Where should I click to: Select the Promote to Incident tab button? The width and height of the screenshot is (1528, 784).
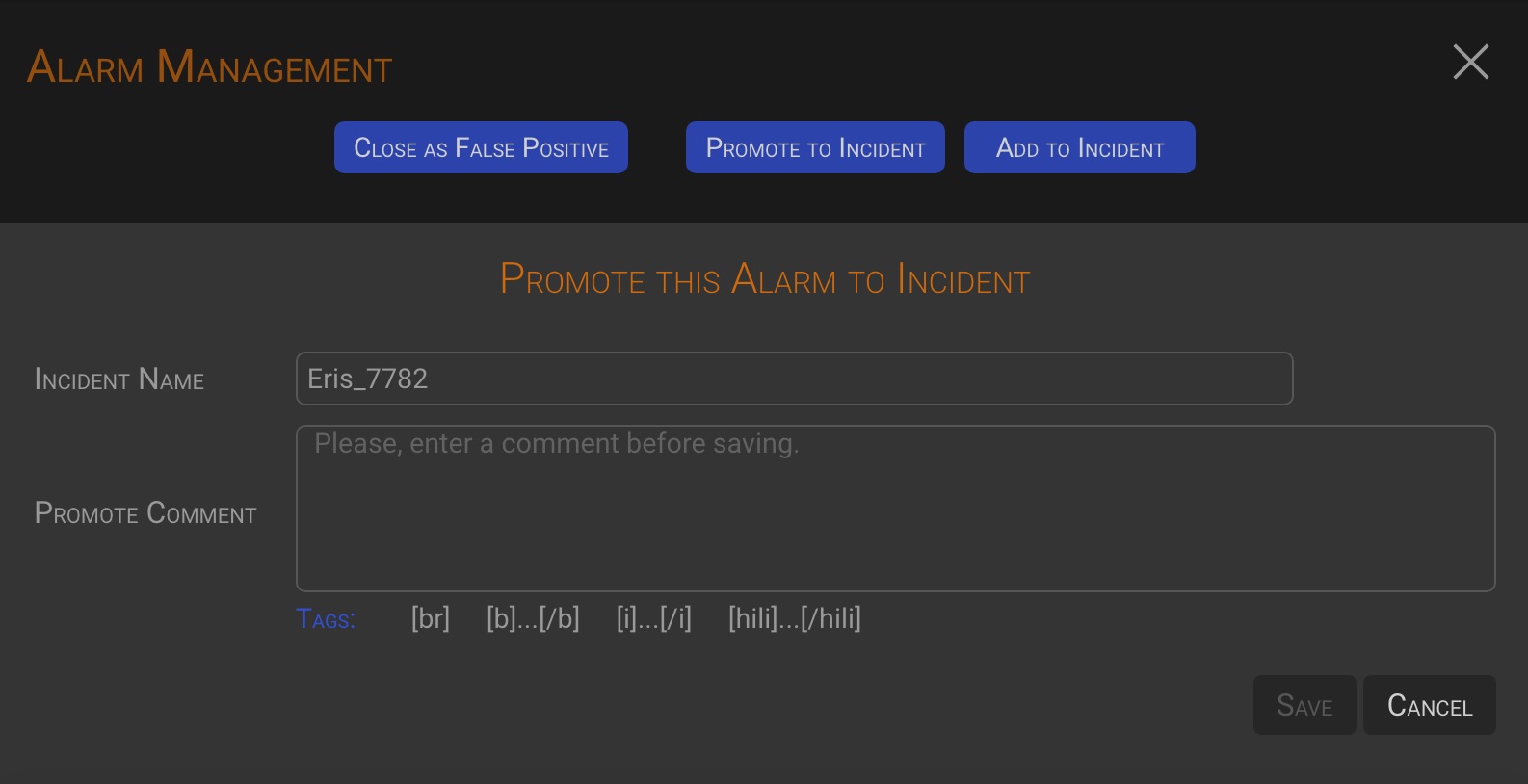point(815,147)
